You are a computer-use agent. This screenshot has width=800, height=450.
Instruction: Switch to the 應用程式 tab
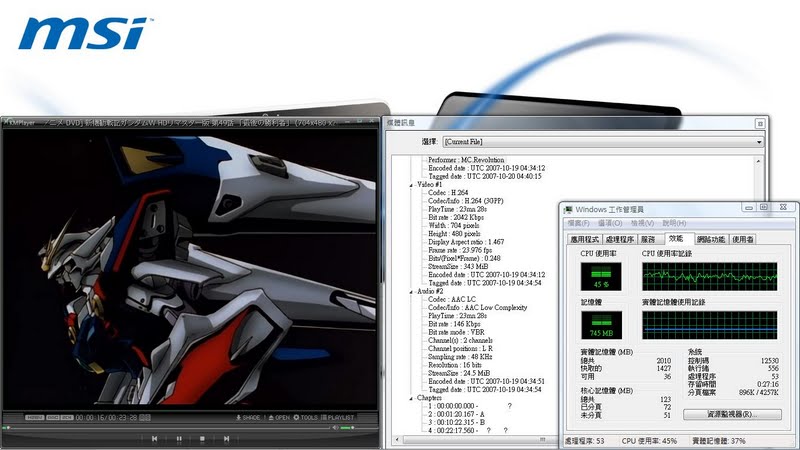[585, 239]
